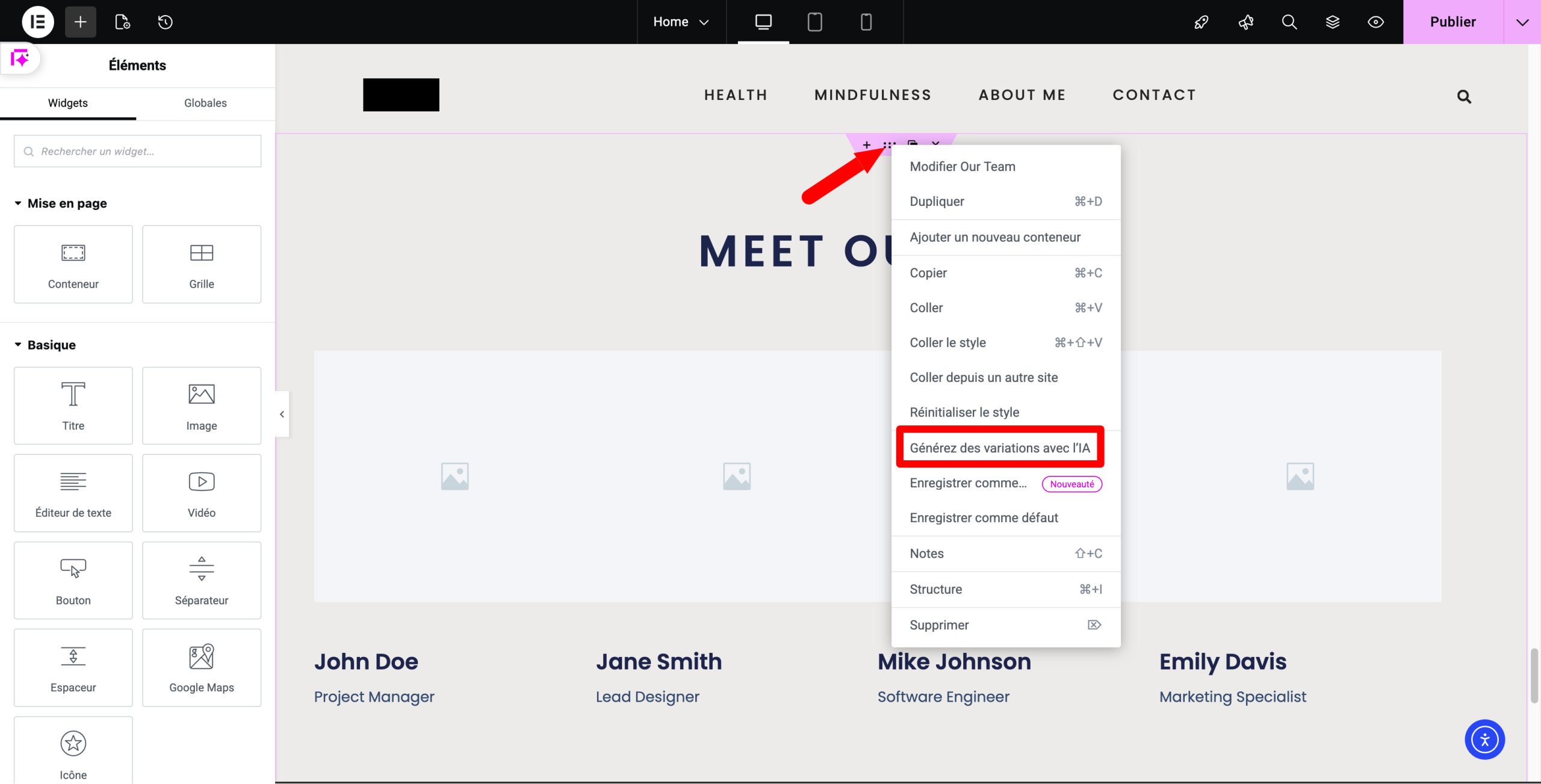The image size is (1541, 784).
Task: Select the Grille widget
Action: [x=202, y=264]
